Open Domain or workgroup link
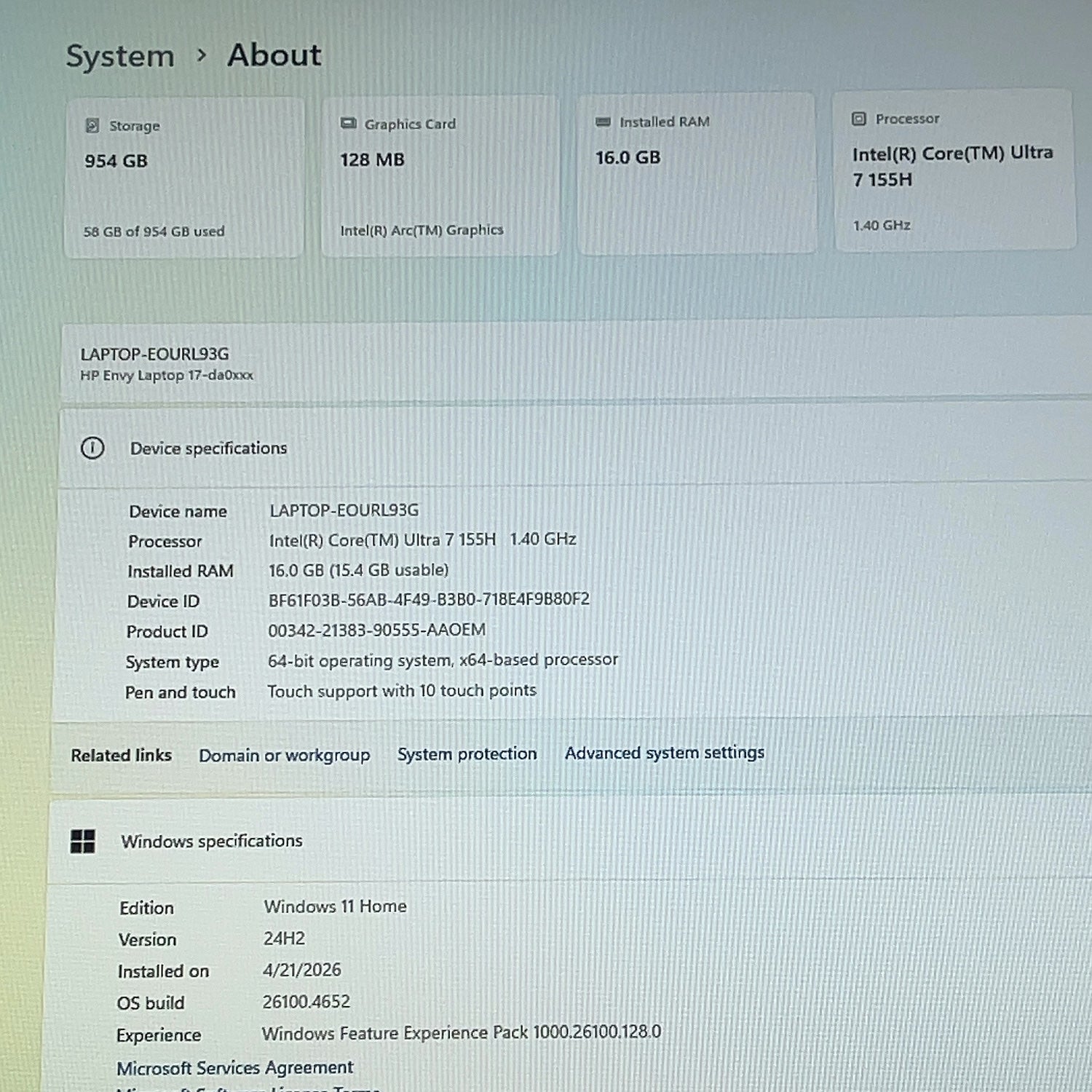The image size is (1092, 1092). pyautogui.click(x=285, y=755)
